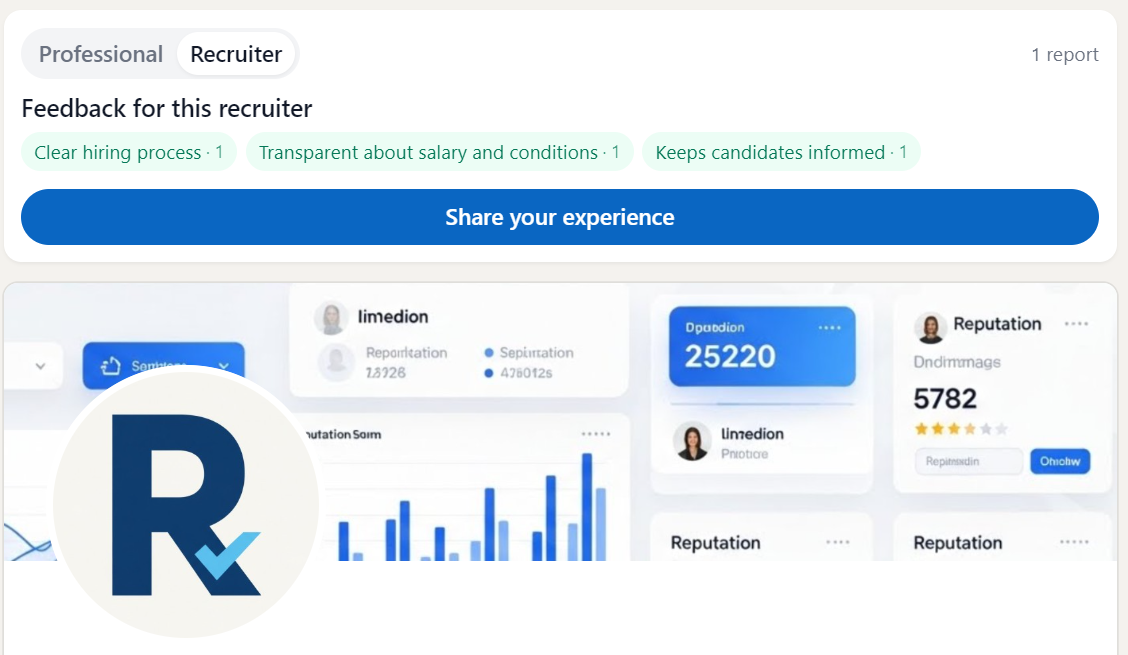Screen dimensions: 1128x655
Task: Open the chevron dropdown at banner's left edge
Action: pos(40,367)
